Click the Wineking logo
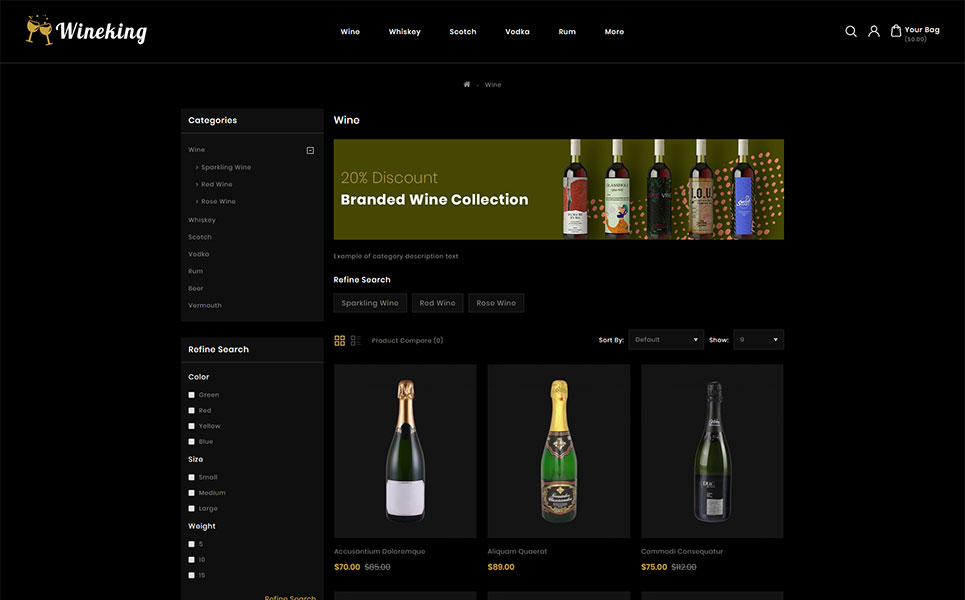The width and height of the screenshot is (965, 600). pyautogui.click(x=86, y=30)
